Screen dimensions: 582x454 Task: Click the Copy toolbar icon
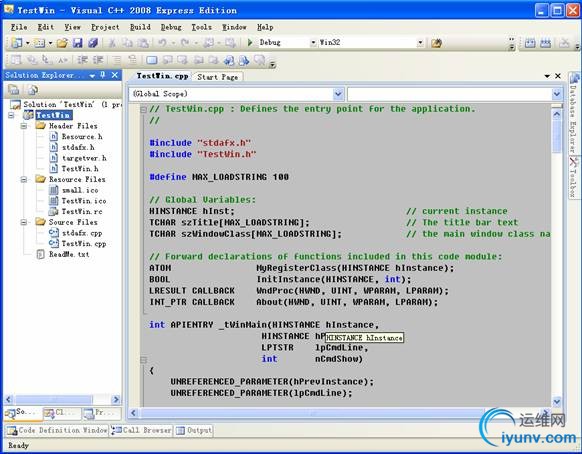pos(127,43)
